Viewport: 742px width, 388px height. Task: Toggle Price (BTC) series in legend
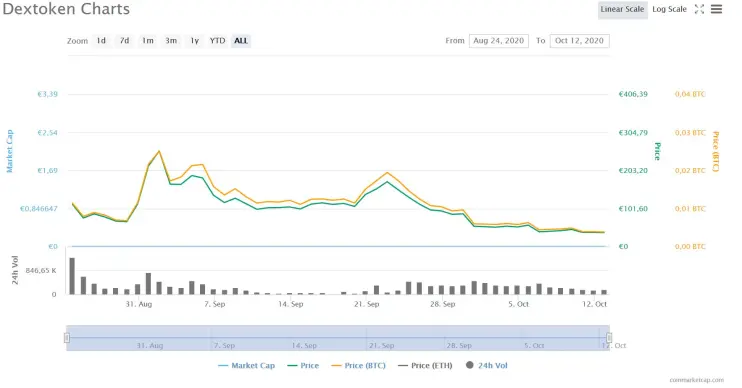pos(358,365)
